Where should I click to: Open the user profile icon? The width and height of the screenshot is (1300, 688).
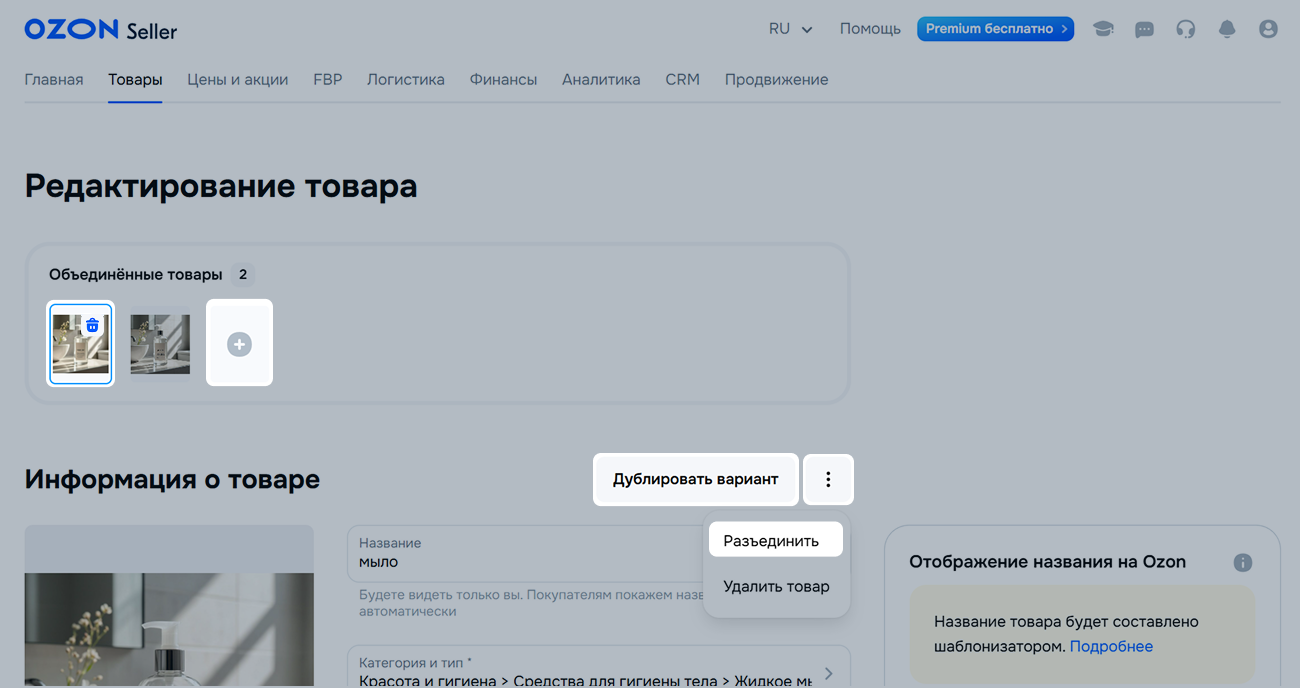click(x=1268, y=29)
